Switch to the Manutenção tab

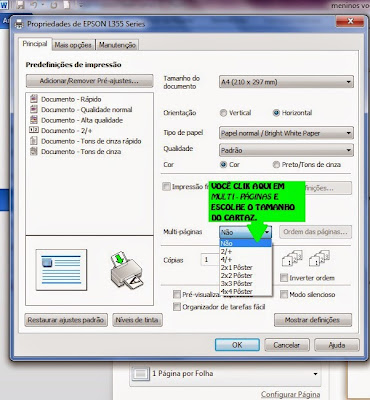pos(117,45)
